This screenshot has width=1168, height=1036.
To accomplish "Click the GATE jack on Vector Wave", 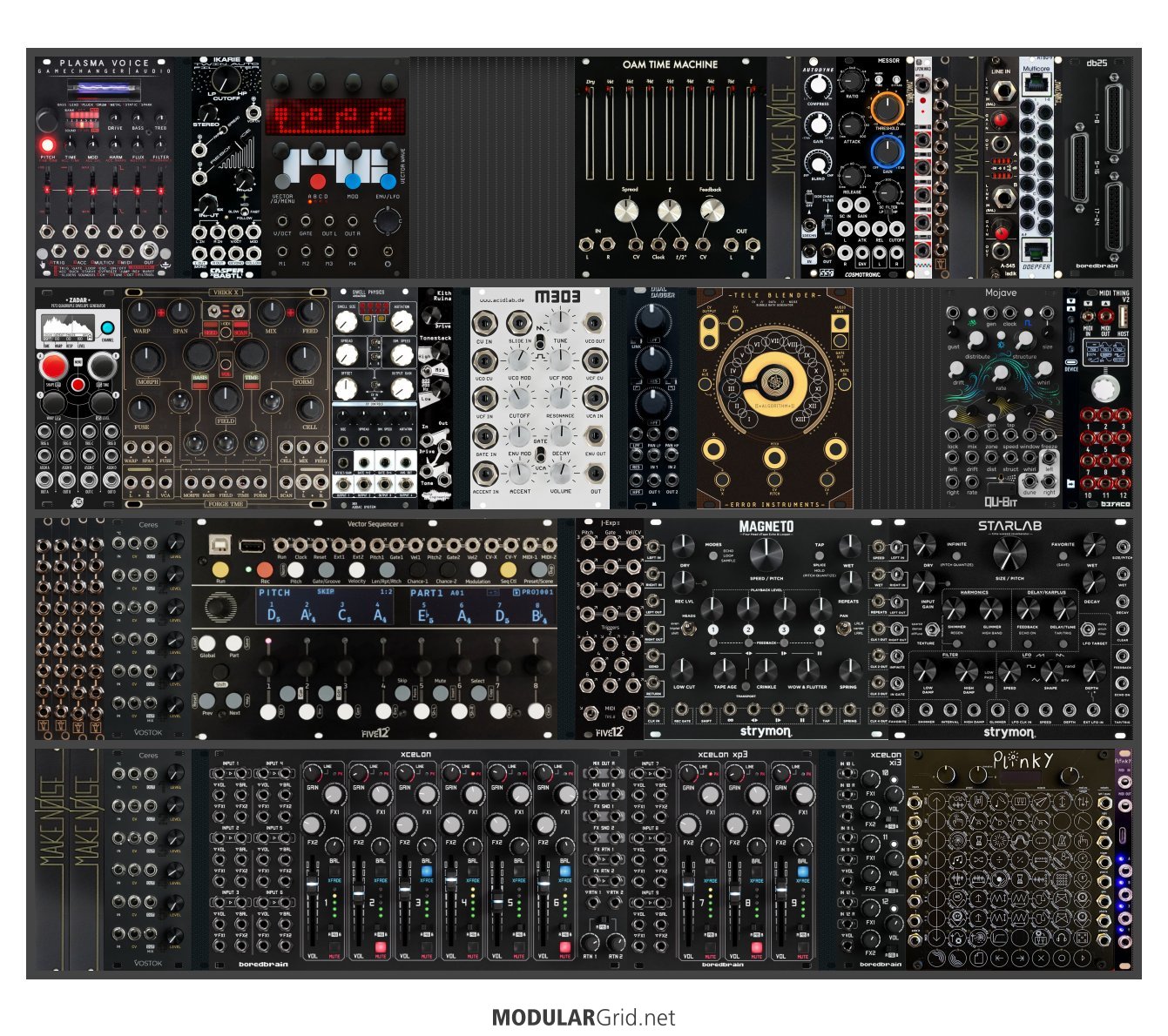I will click(306, 219).
